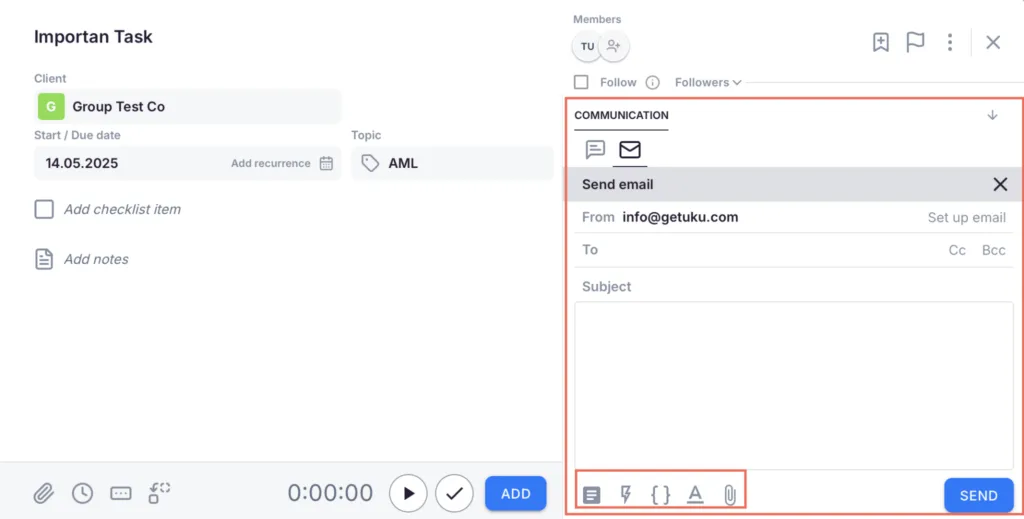1024x519 pixels.
Task: Click the 0:00:00 timer display
Action: [x=330, y=493]
